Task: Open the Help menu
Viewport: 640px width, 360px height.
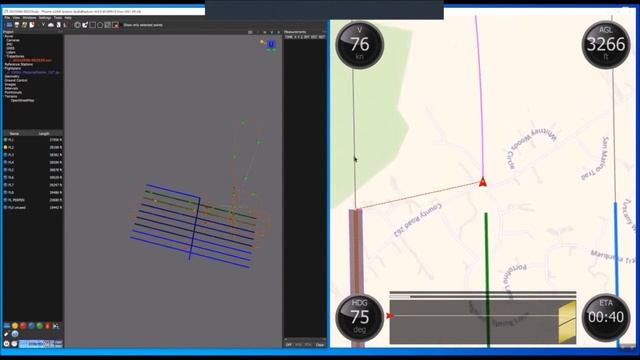Action: click(x=68, y=18)
